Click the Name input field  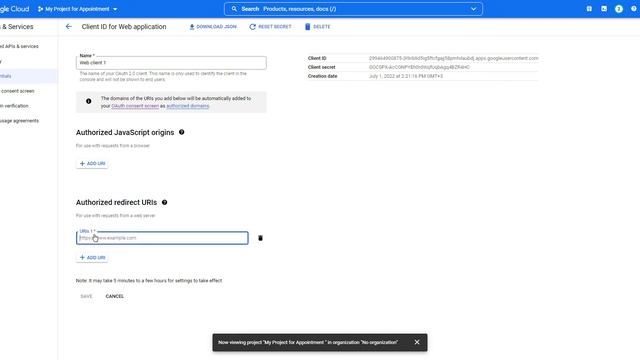click(171, 63)
